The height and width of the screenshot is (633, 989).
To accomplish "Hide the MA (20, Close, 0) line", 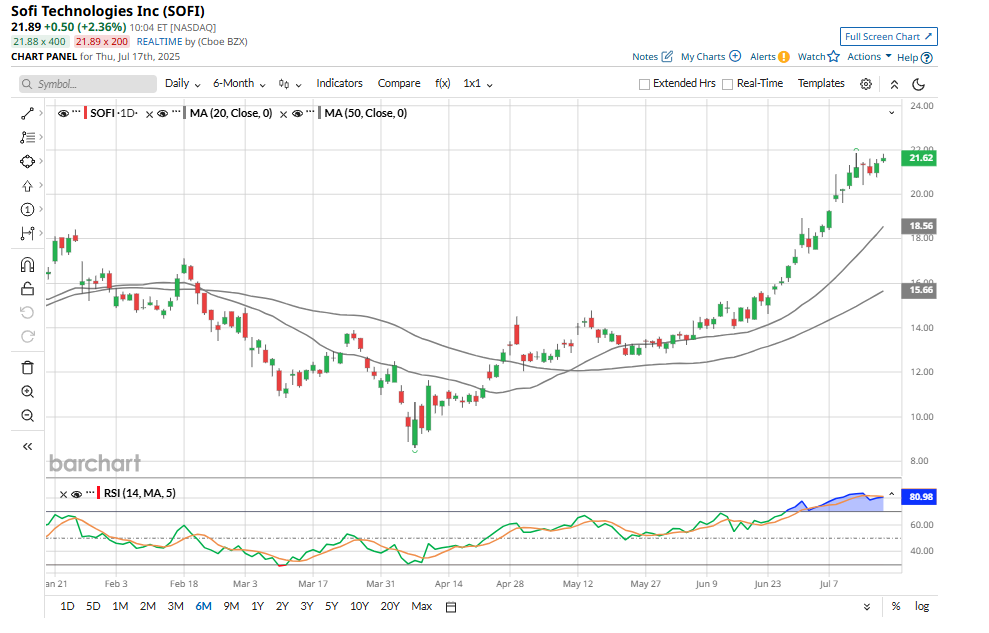I will pos(163,113).
